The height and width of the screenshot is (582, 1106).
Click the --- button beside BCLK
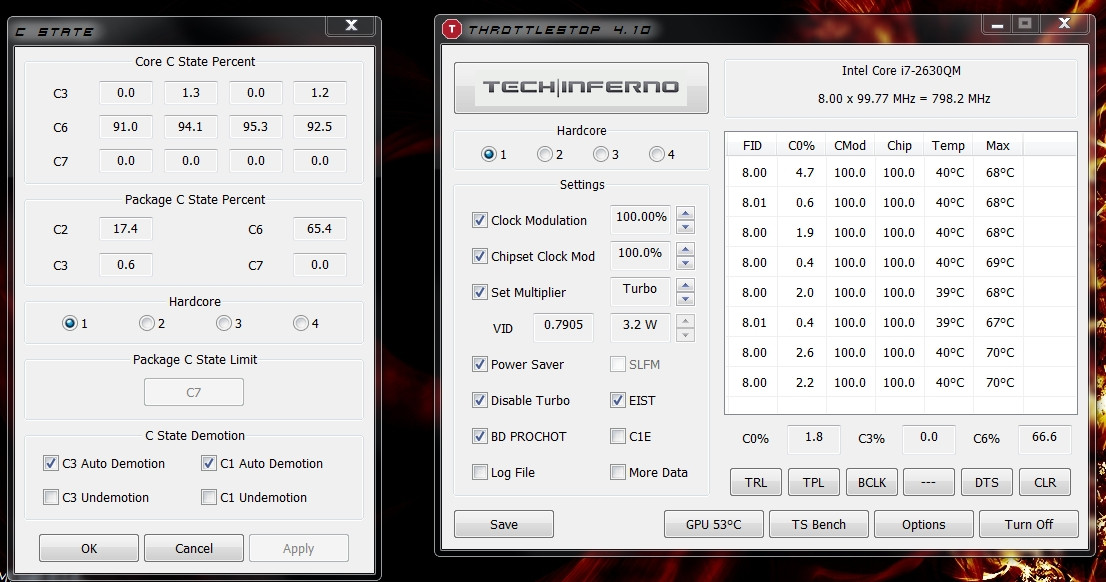click(928, 483)
